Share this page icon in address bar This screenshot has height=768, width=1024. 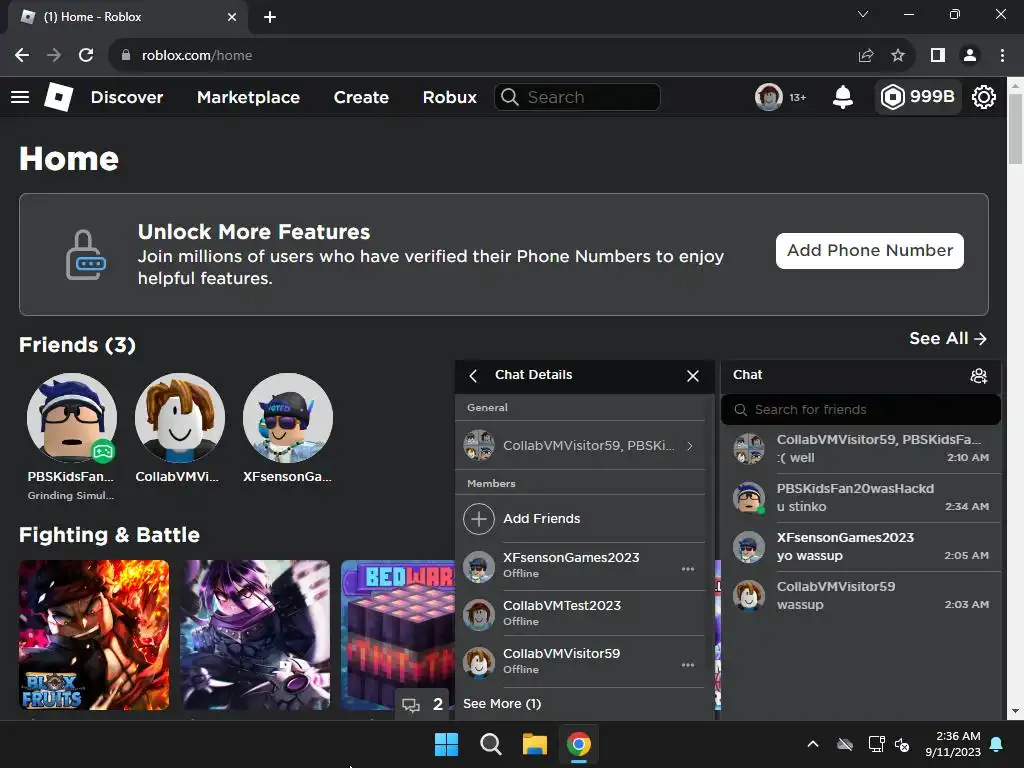866,56
